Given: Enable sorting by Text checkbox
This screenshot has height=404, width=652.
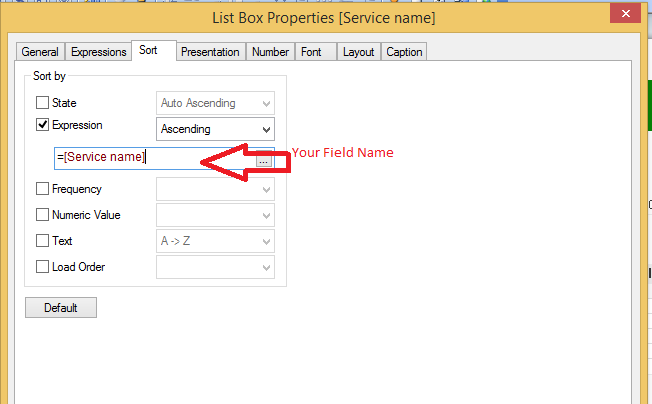Looking at the screenshot, I should pyautogui.click(x=42, y=241).
